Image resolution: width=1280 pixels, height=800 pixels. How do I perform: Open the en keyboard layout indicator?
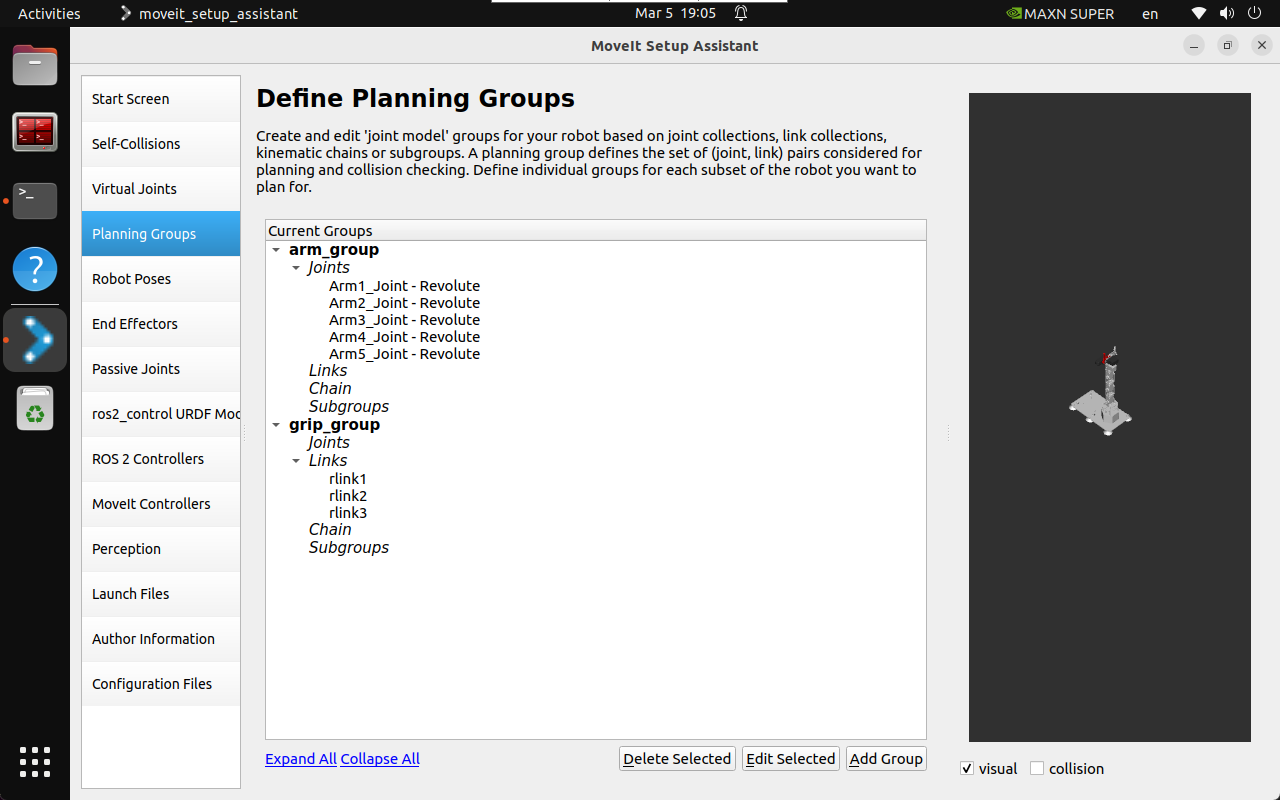pos(1151,14)
